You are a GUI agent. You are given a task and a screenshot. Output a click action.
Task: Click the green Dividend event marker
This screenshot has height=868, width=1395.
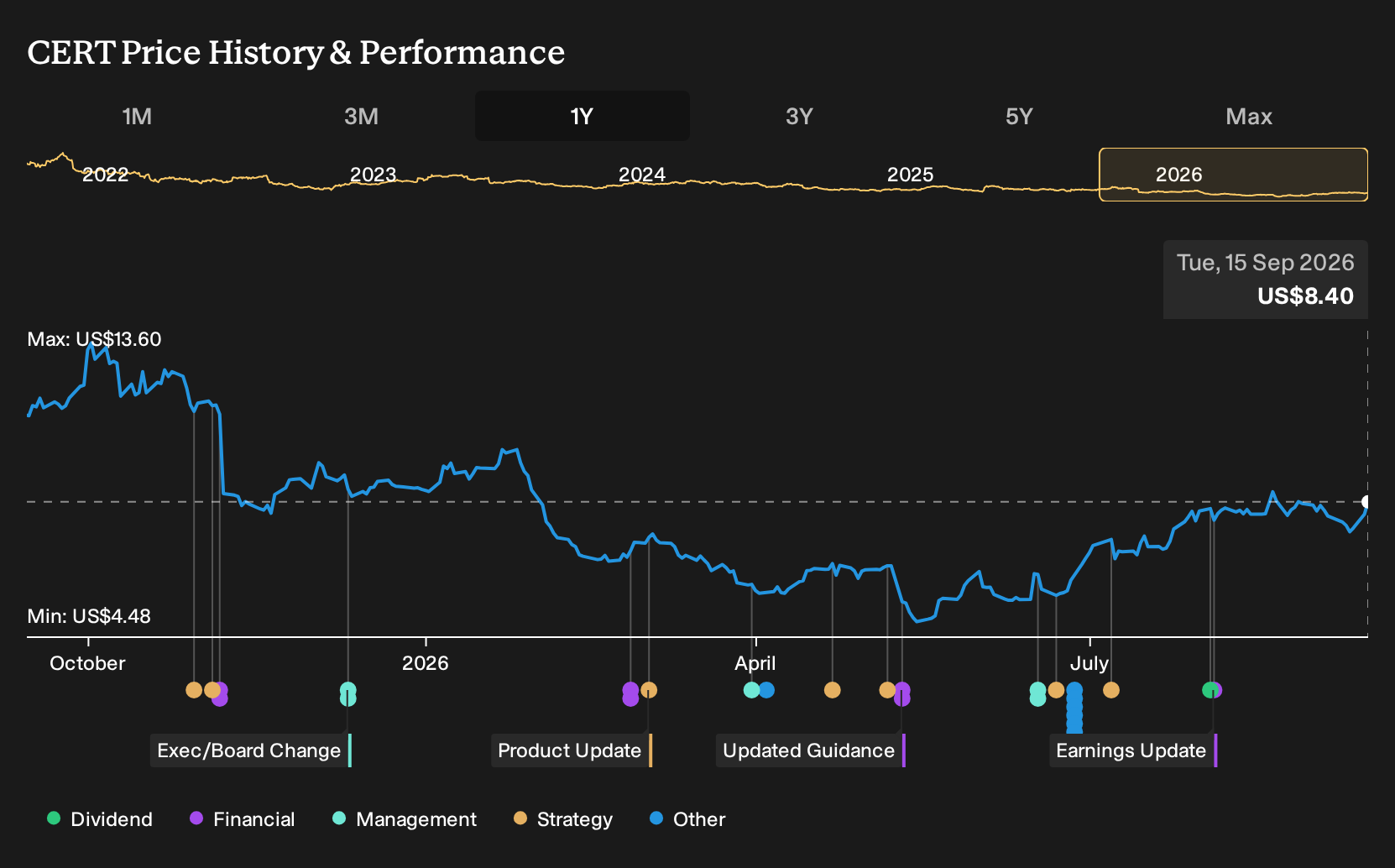pos(1210,690)
